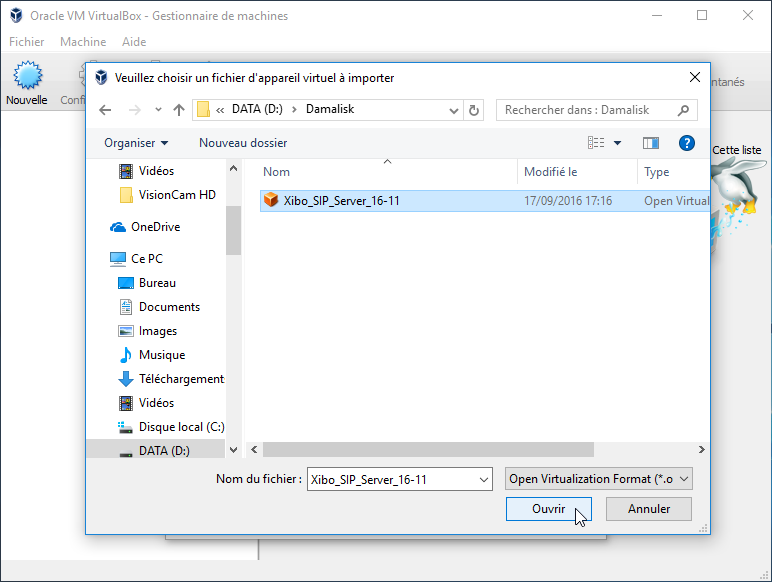
Task: Click the Open Virtual type cell
Action: tap(676, 201)
